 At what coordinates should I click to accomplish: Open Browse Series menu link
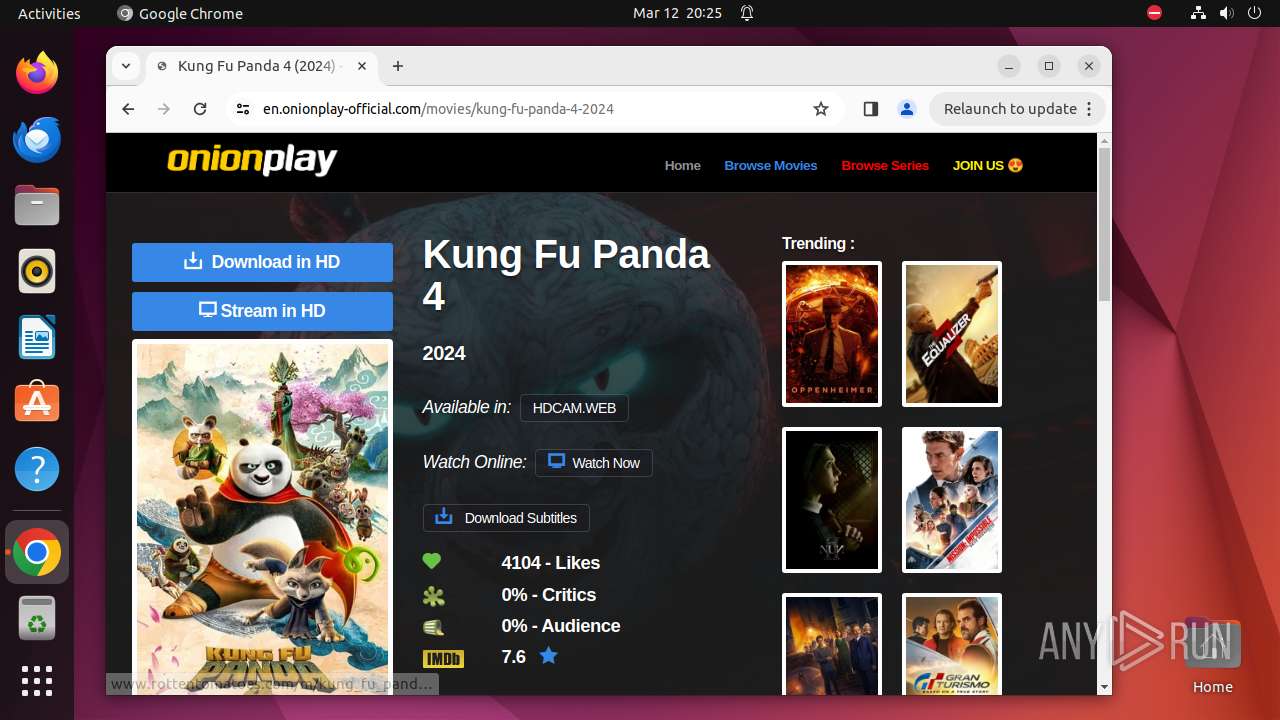tap(885, 166)
